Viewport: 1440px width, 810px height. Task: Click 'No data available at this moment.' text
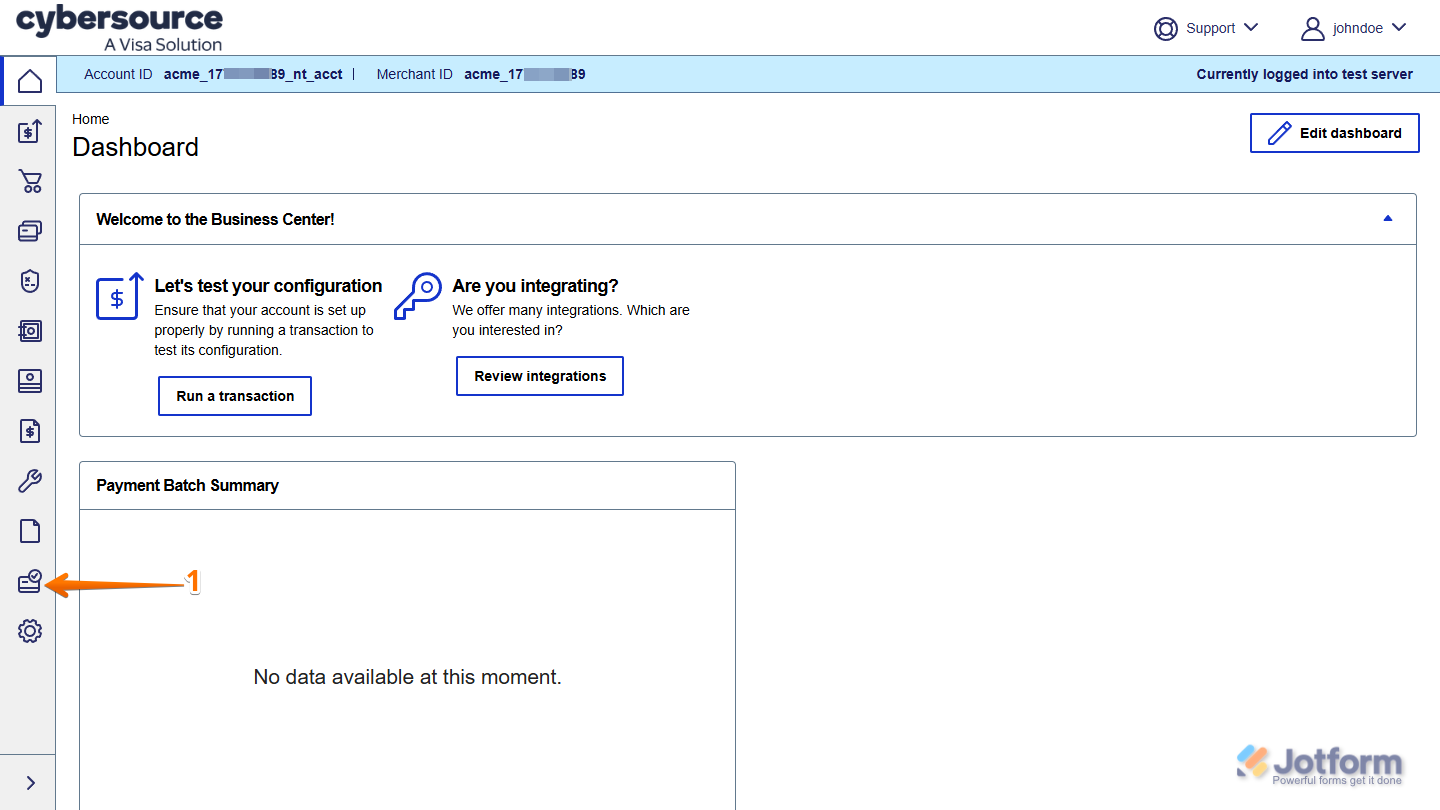[x=408, y=677]
